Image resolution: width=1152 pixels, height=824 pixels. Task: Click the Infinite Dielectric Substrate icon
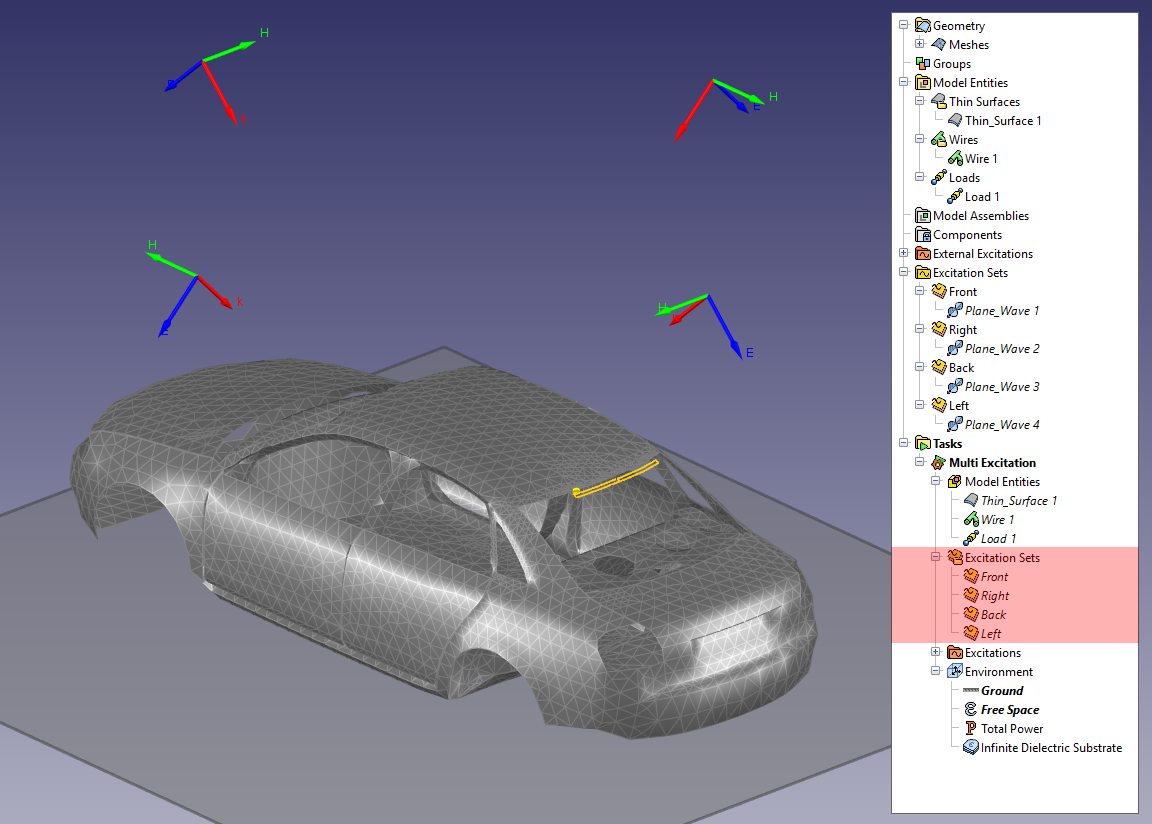(970, 748)
